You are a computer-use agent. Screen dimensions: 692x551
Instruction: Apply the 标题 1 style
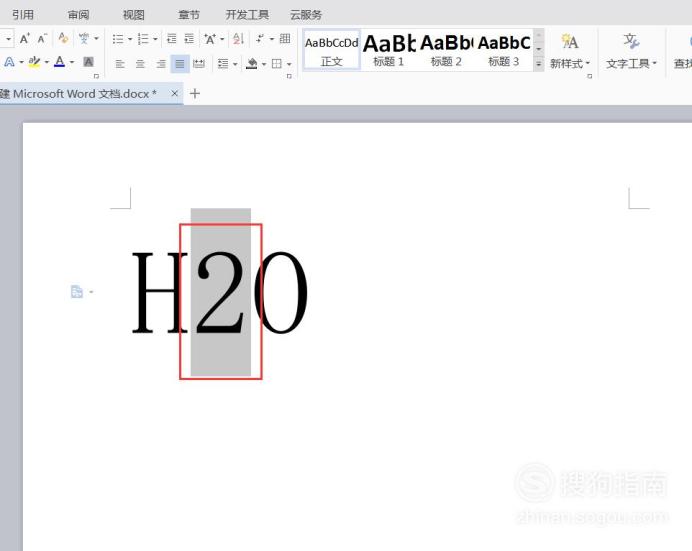pyautogui.click(x=389, y=50)
